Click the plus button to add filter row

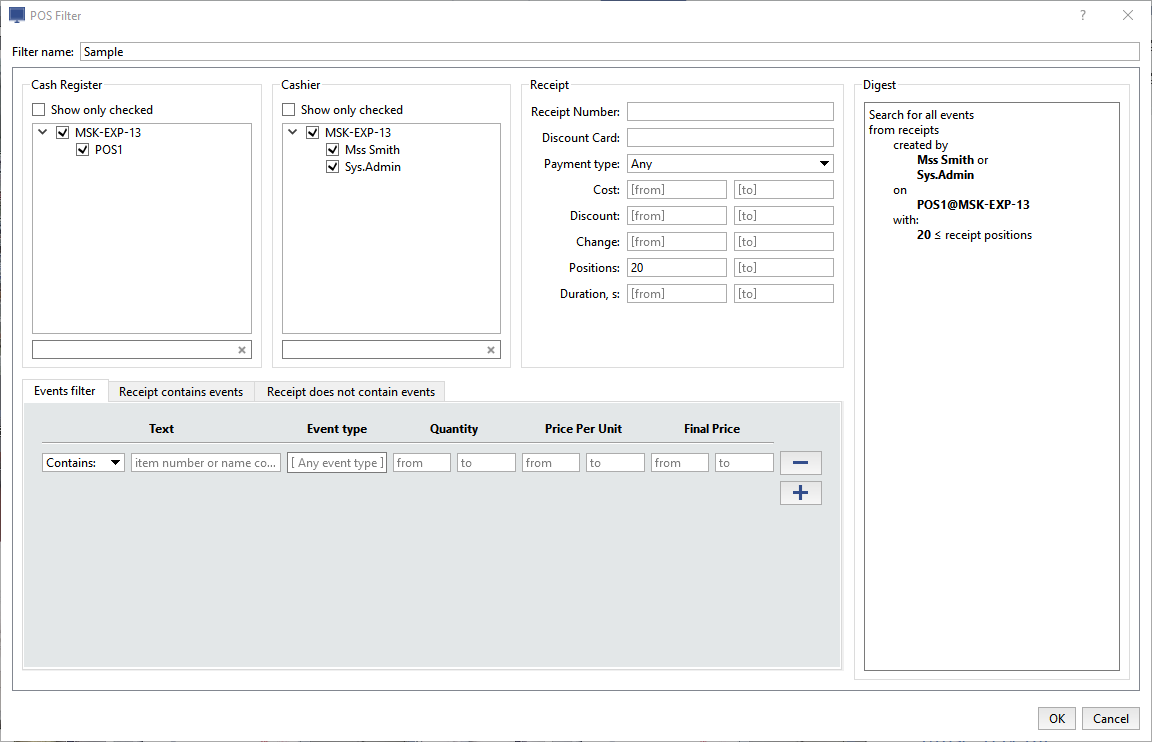800,493
